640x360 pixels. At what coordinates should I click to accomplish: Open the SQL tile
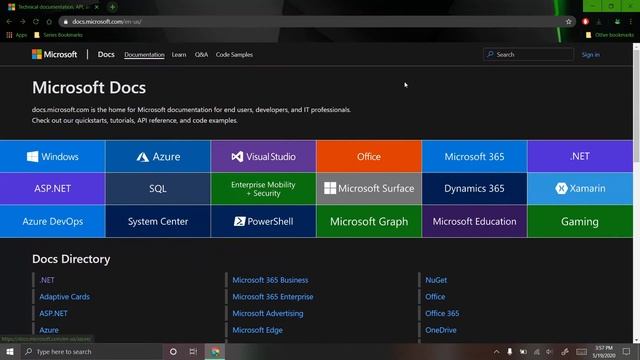(x=158, y=189)
